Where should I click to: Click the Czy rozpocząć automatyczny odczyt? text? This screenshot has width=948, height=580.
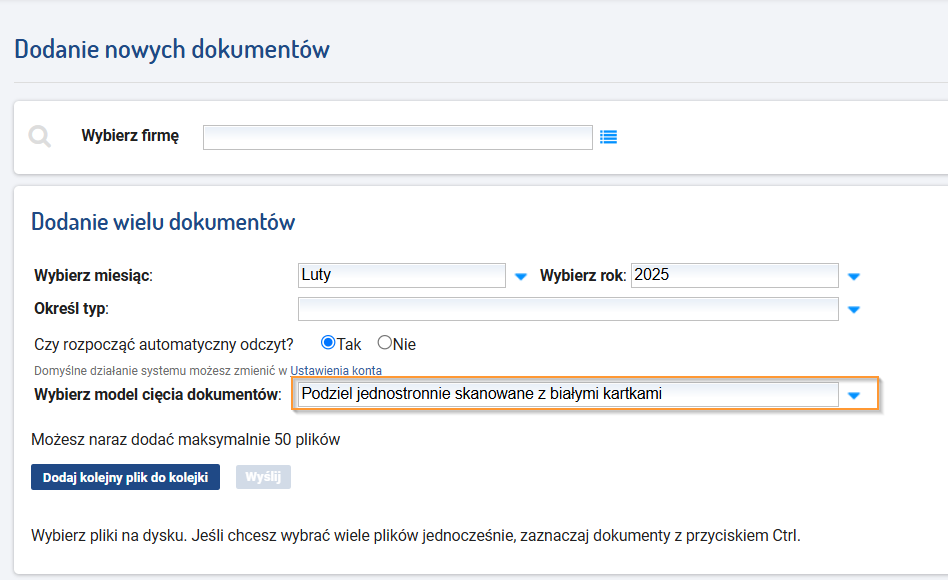[x=163, y=345]
